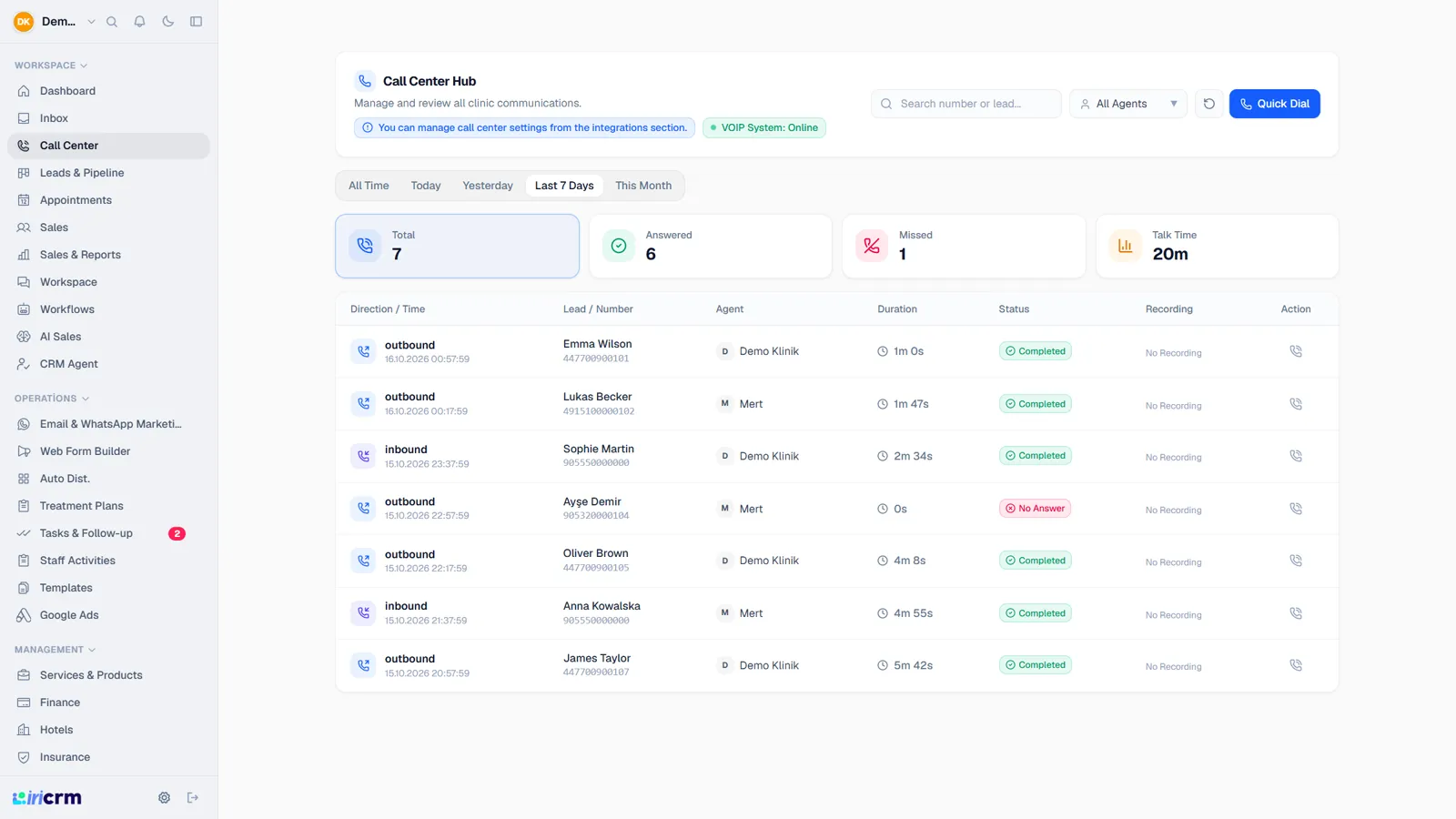Screen dimensions: 1456x819
Task: Open the All Agents dropdown
Action: 1128,104
